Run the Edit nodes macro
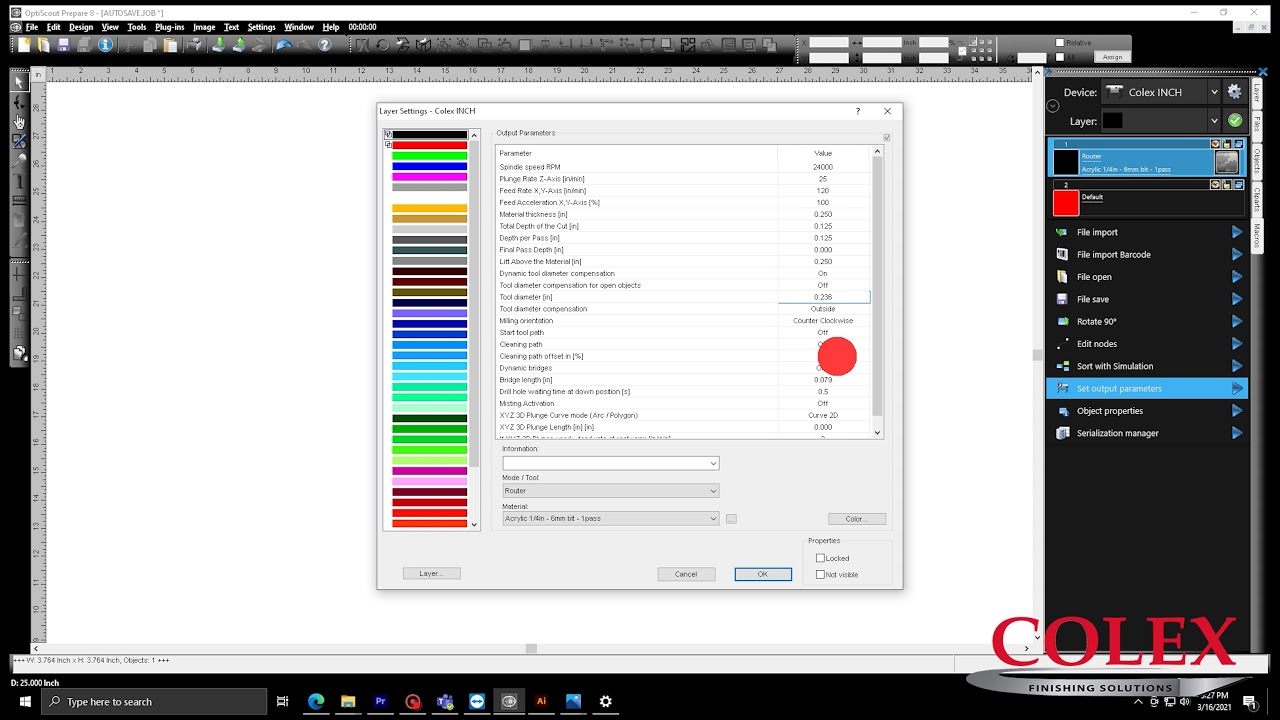 click(x=1148, y=344)
